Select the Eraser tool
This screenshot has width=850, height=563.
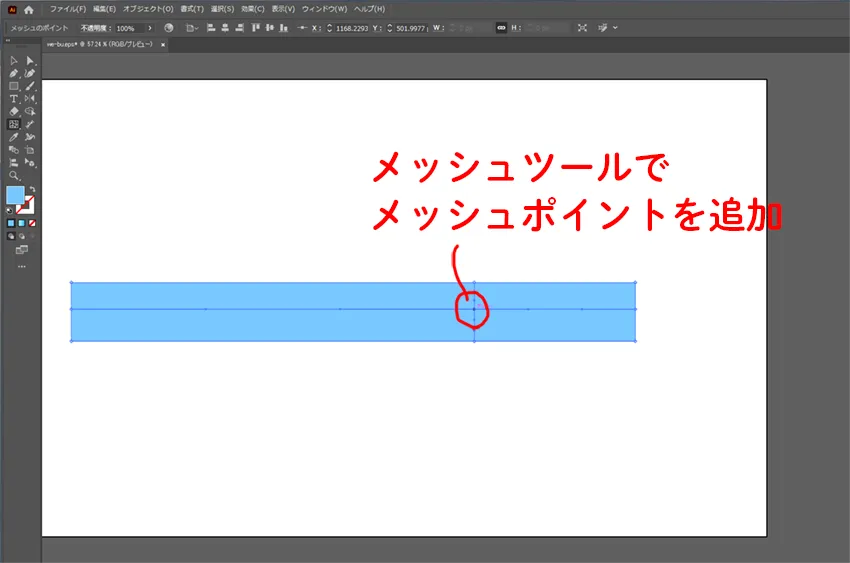14,111
